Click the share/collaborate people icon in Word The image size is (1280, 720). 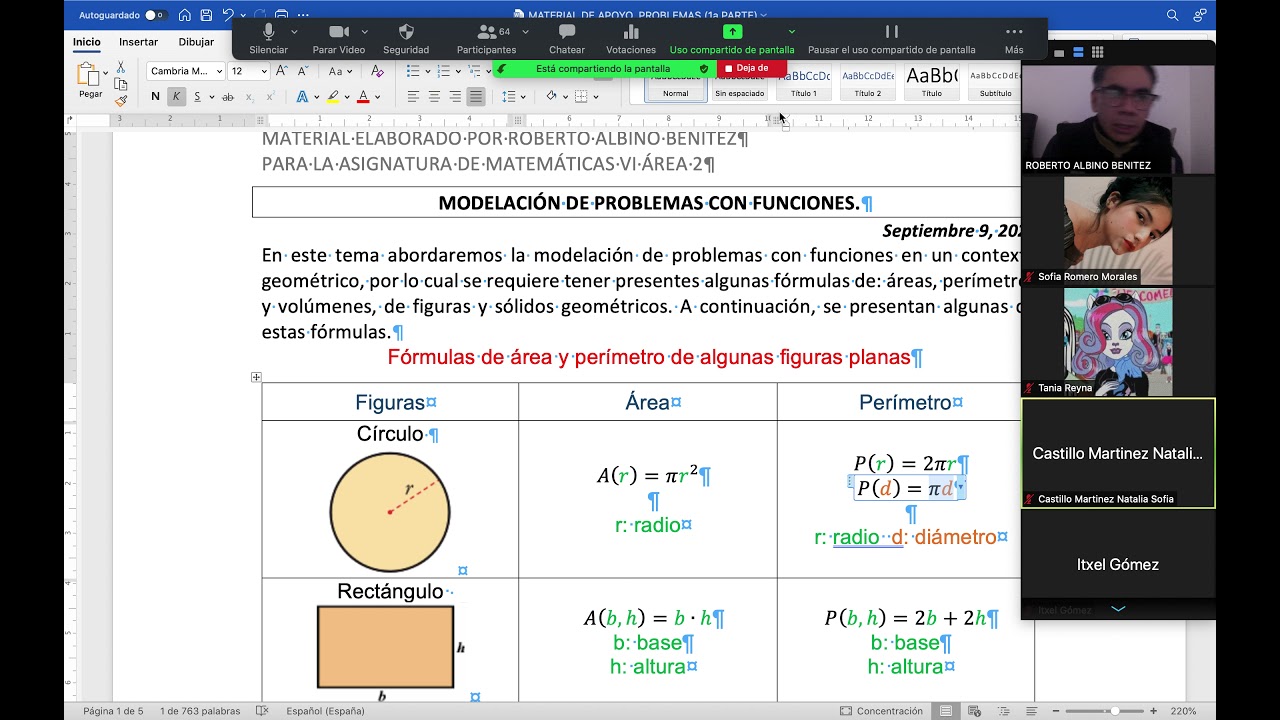click(x=1200, y=15)
